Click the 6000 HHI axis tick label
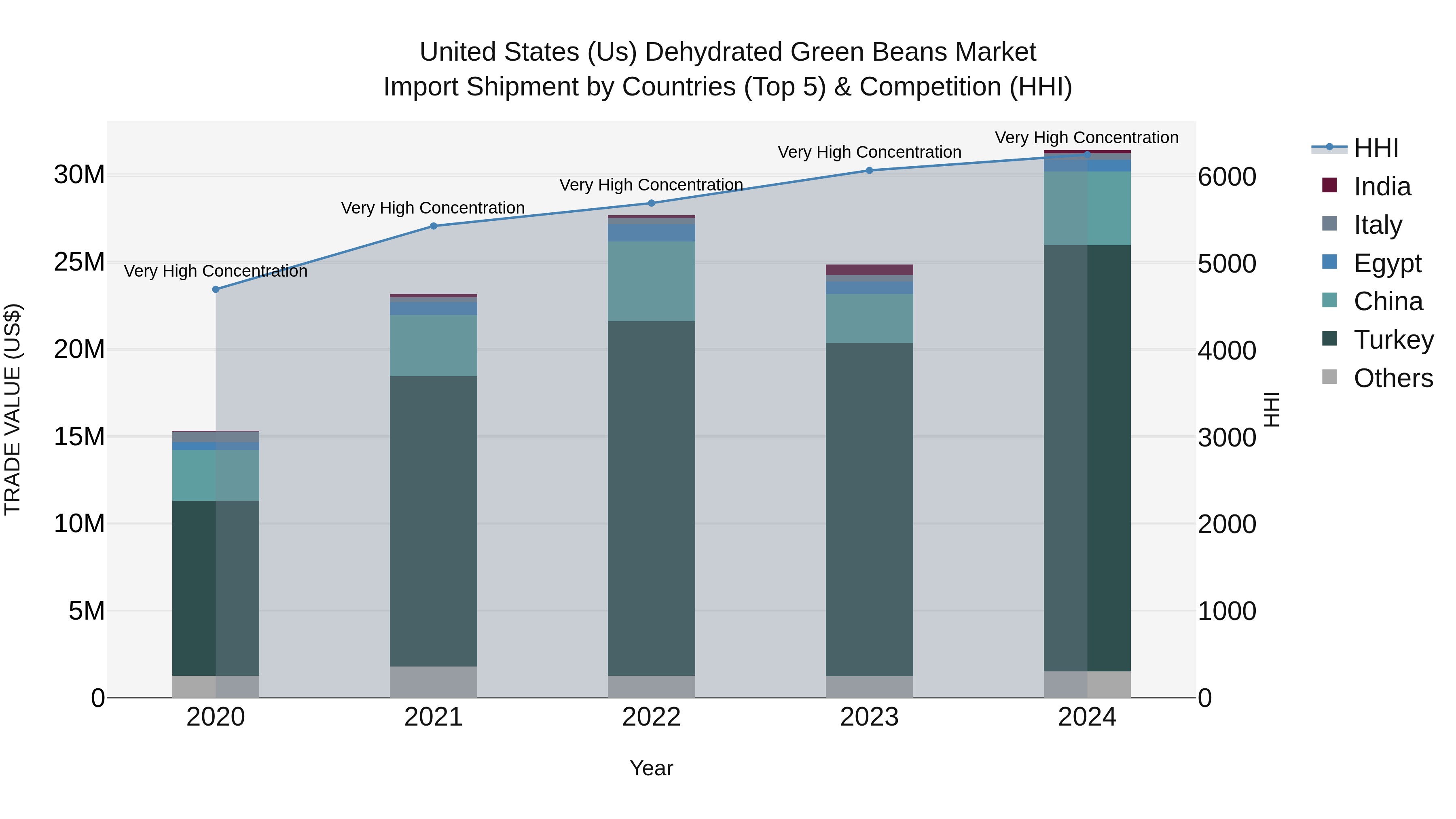1456x819 pixels. click(x=1227, y=177)
